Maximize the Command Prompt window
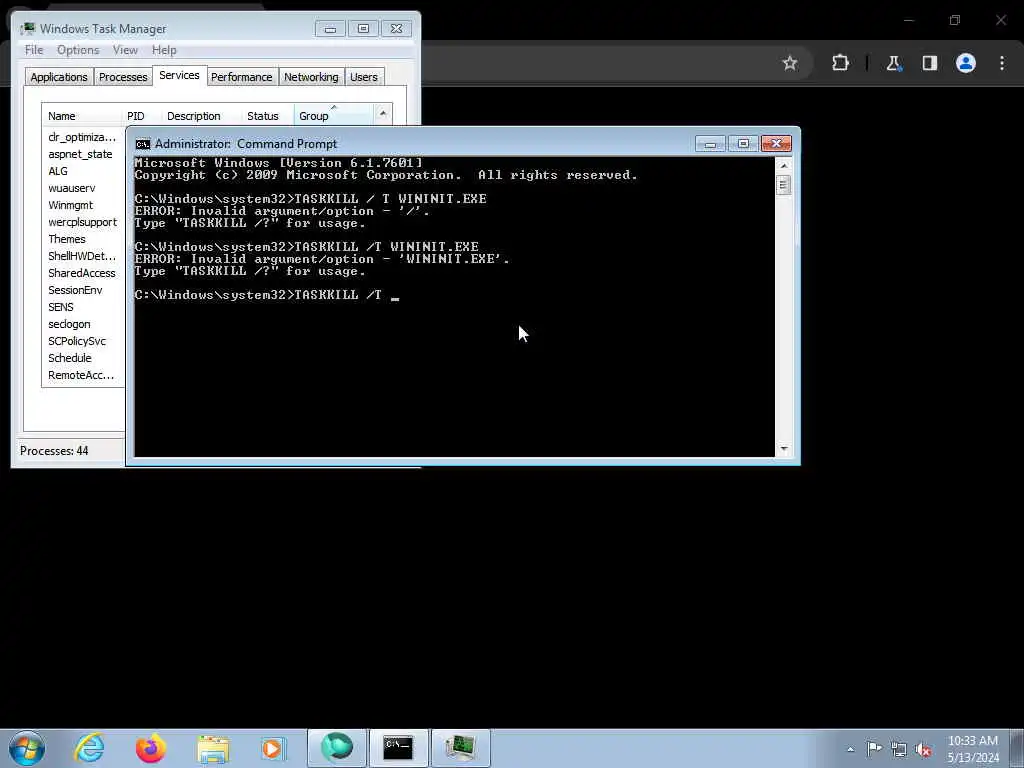 point(743,144)
